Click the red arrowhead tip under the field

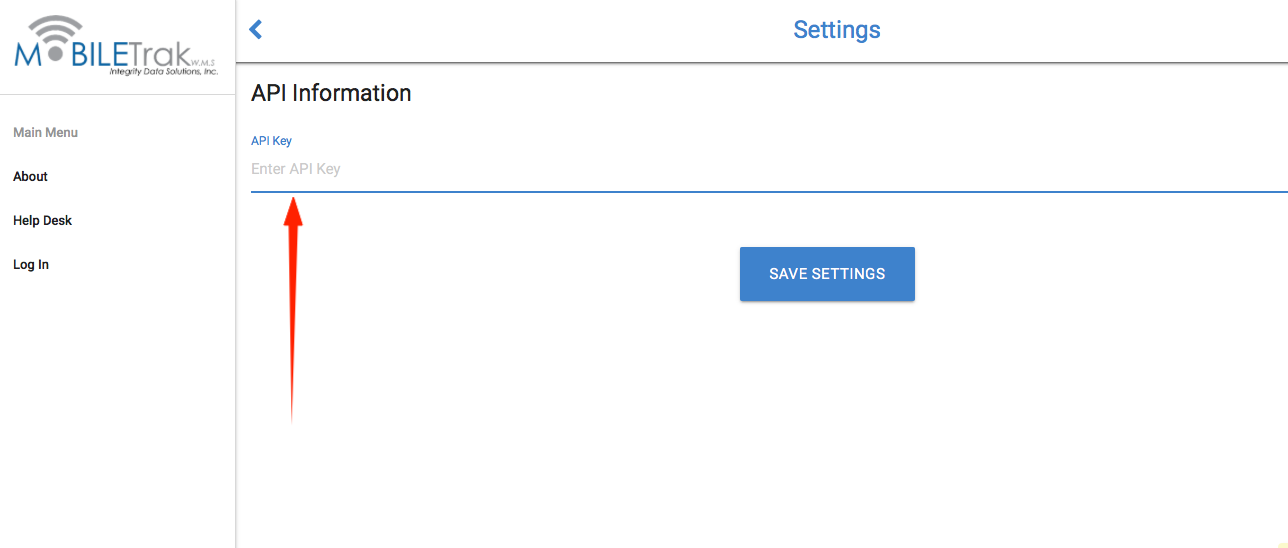point(293,201)
